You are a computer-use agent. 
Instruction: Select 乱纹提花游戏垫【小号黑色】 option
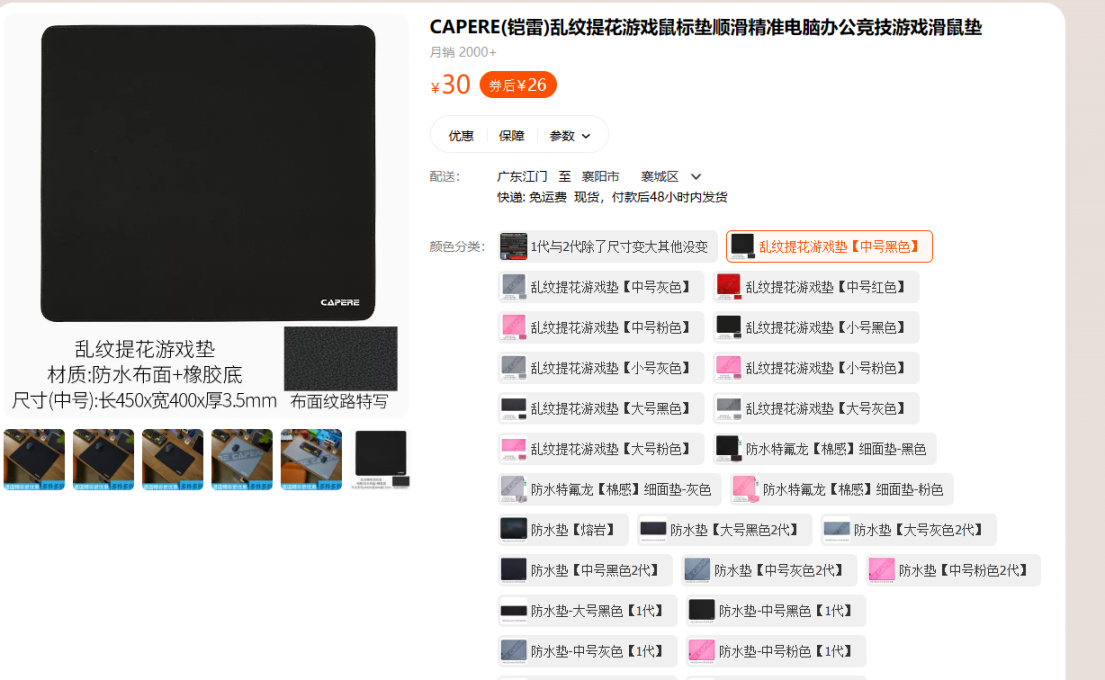click(x=815, y=328)
